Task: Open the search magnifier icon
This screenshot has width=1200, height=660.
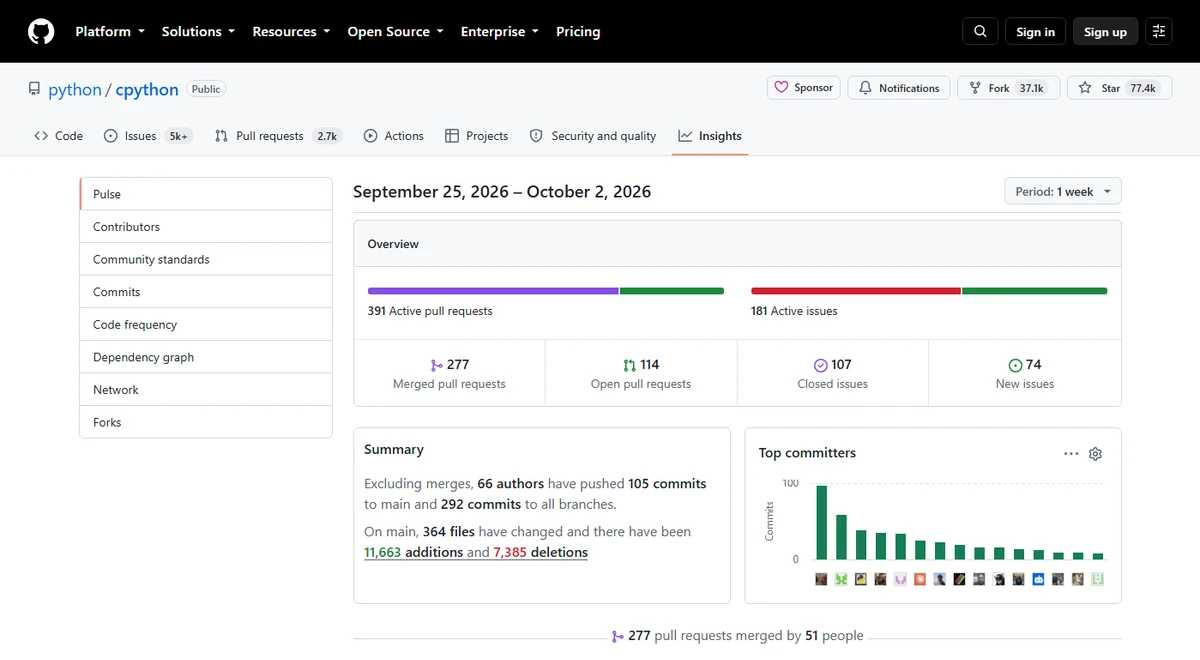Action: coord(980,32)
